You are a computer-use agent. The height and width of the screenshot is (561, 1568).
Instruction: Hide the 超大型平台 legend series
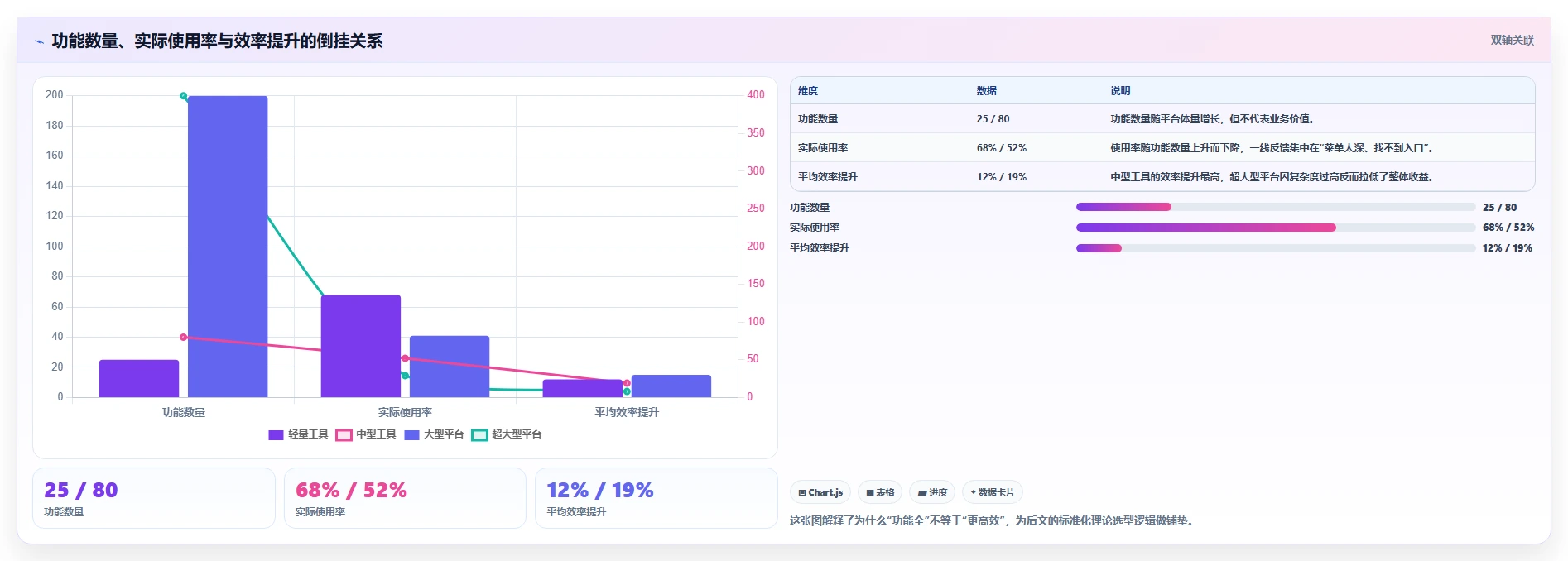click(x=507, y=434)
